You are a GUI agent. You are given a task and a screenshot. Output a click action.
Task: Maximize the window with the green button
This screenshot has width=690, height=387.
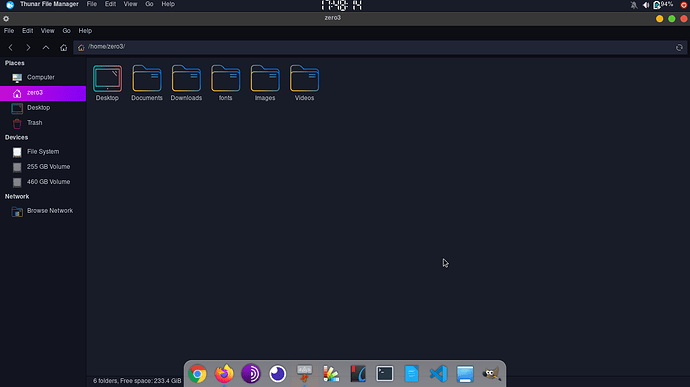coord(672,18)
